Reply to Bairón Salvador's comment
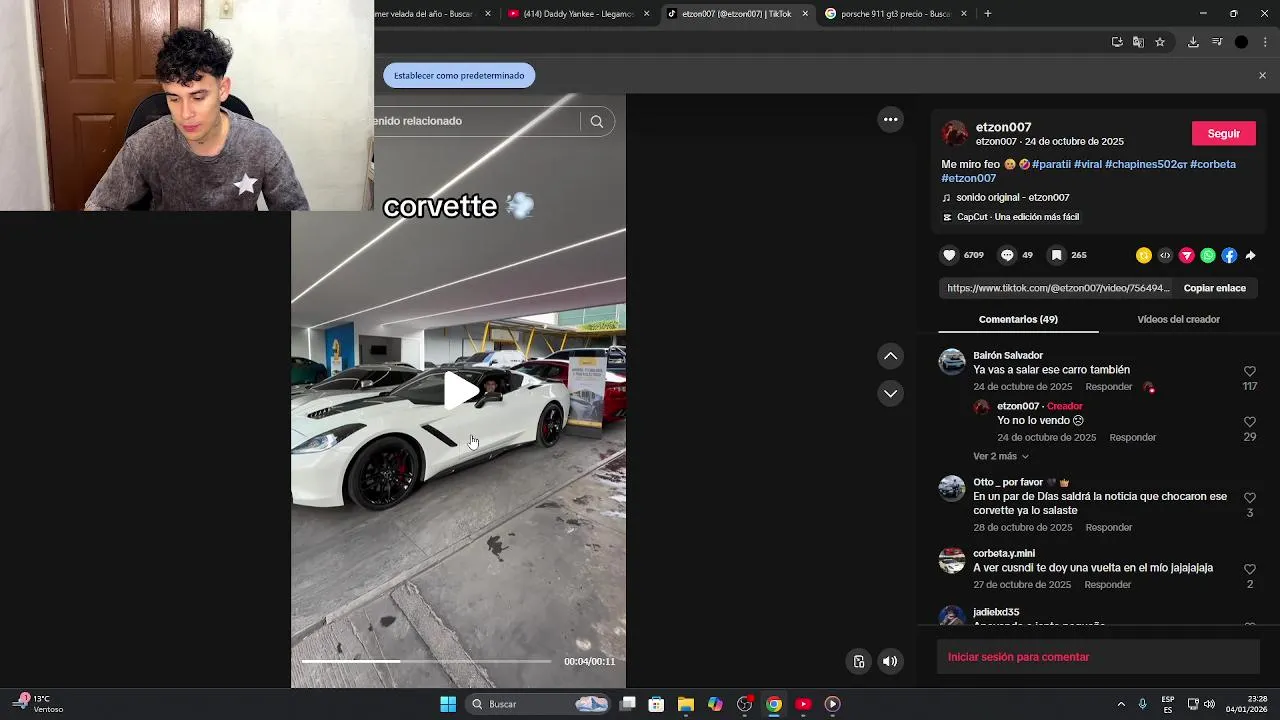1280x720 pixels. (x=1109, y=387)
